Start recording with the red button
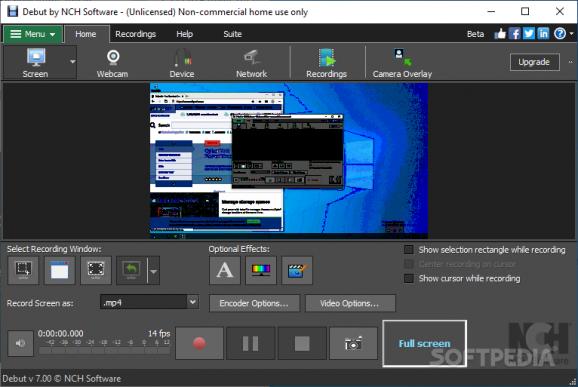The height and width of the screenshot is (387, 578). click(199, 343)
